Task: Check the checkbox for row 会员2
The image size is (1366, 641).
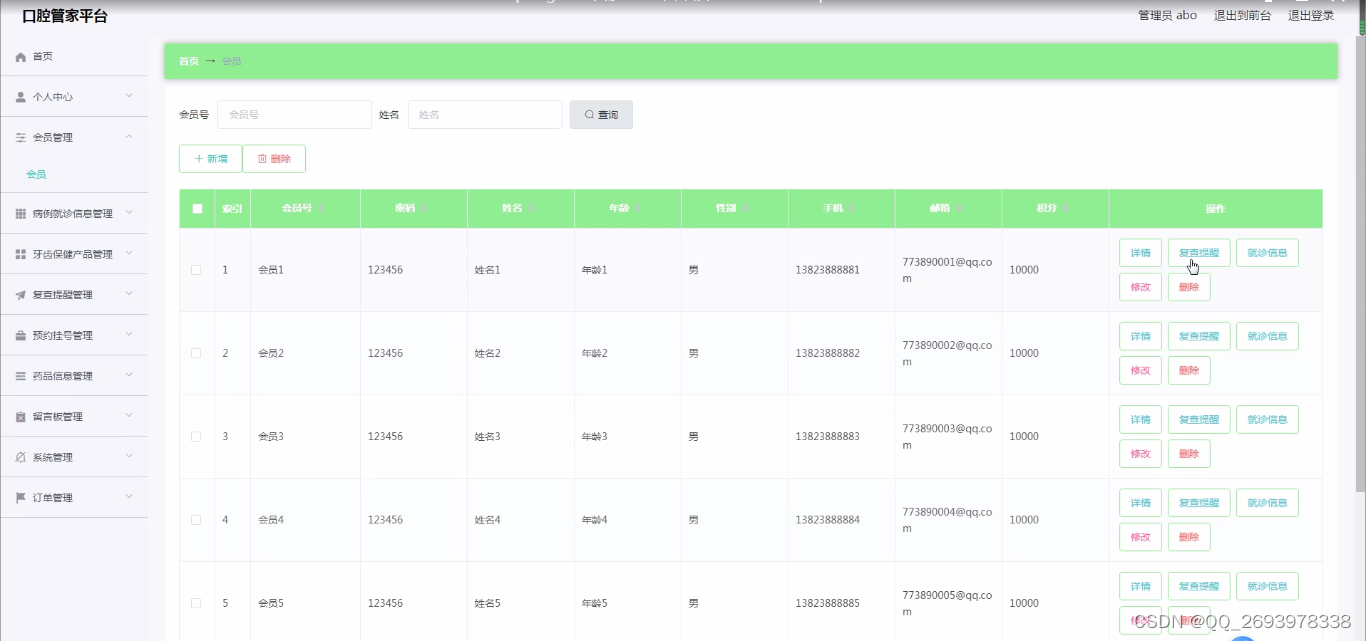Action: [x=196, y=353]
